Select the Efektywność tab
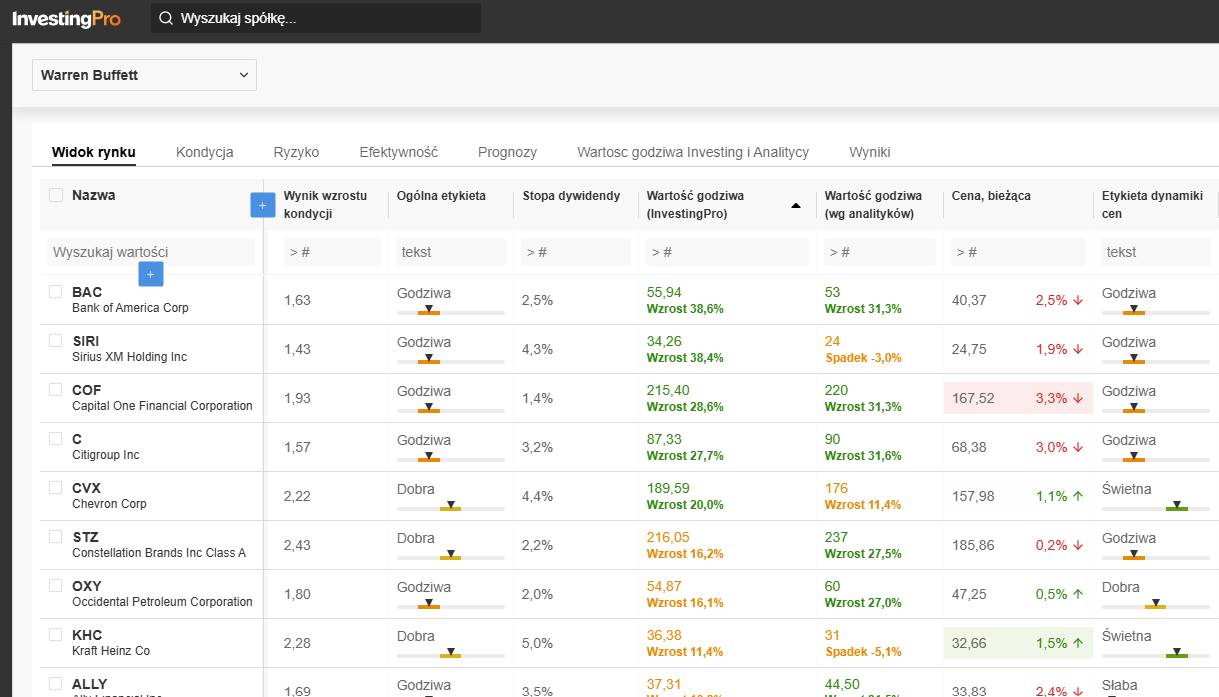 click(399, 152)
